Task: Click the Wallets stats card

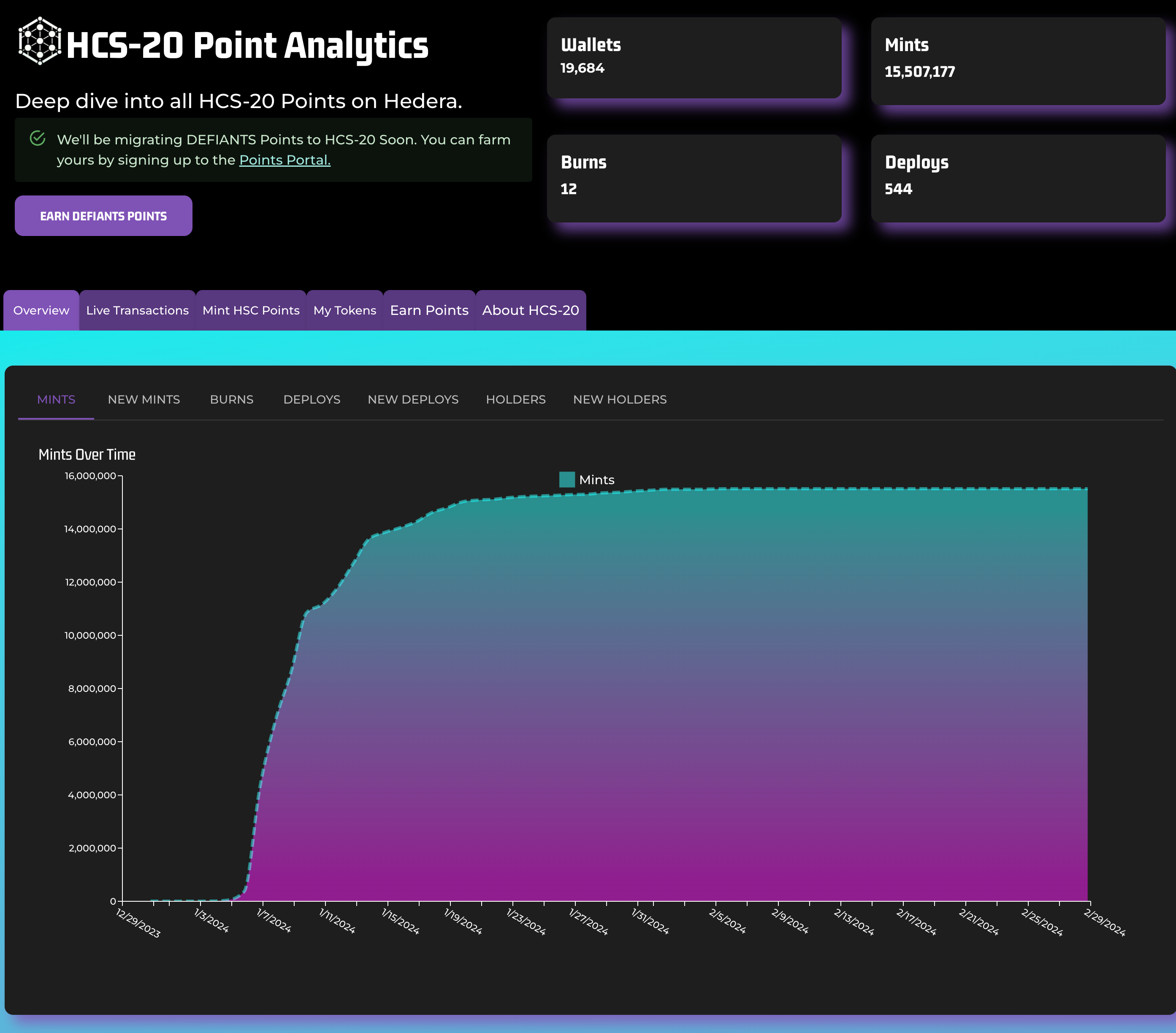Action: click(x=695, y=57)
